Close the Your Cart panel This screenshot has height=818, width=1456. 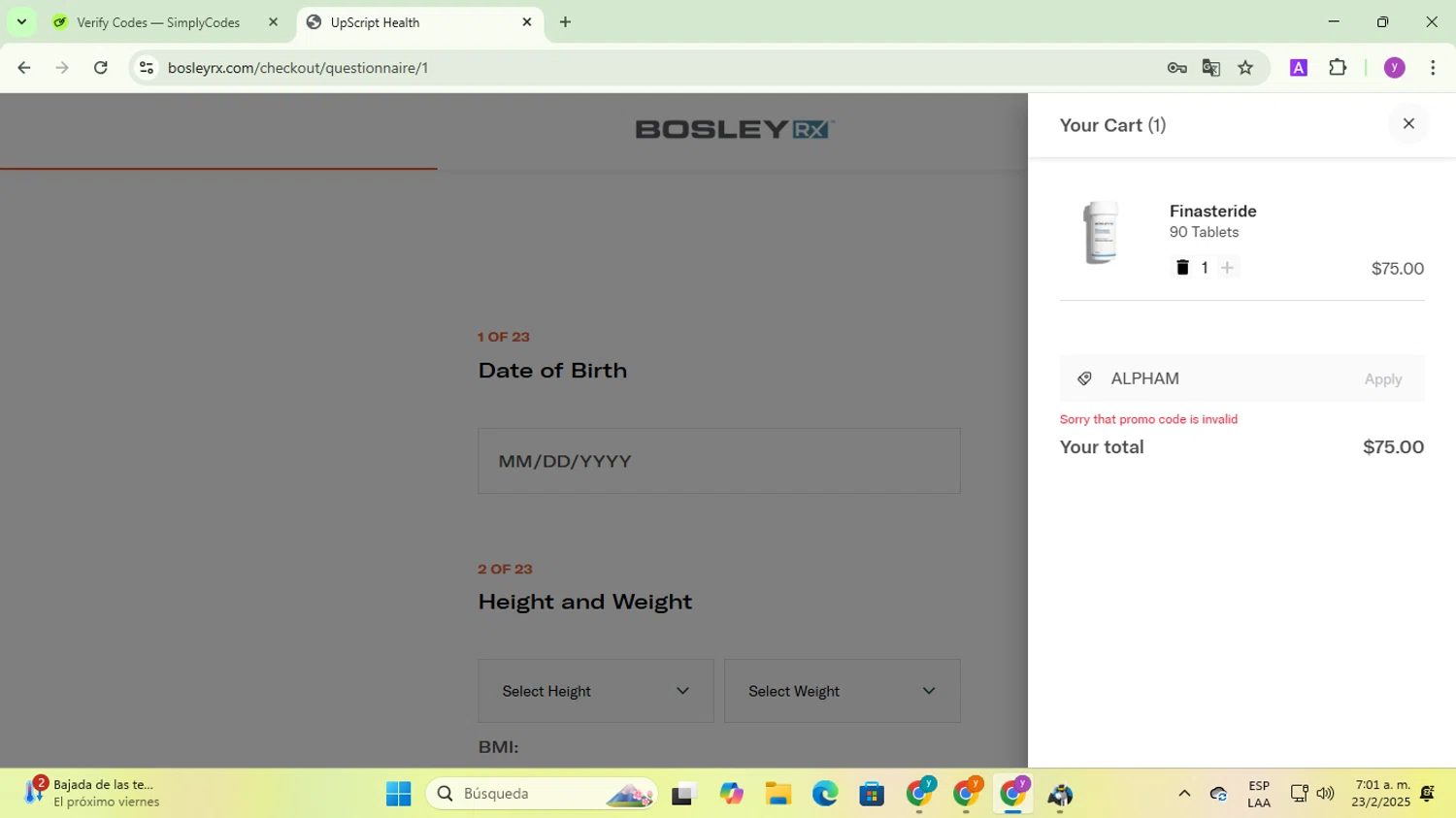(x=1408, y=124)
